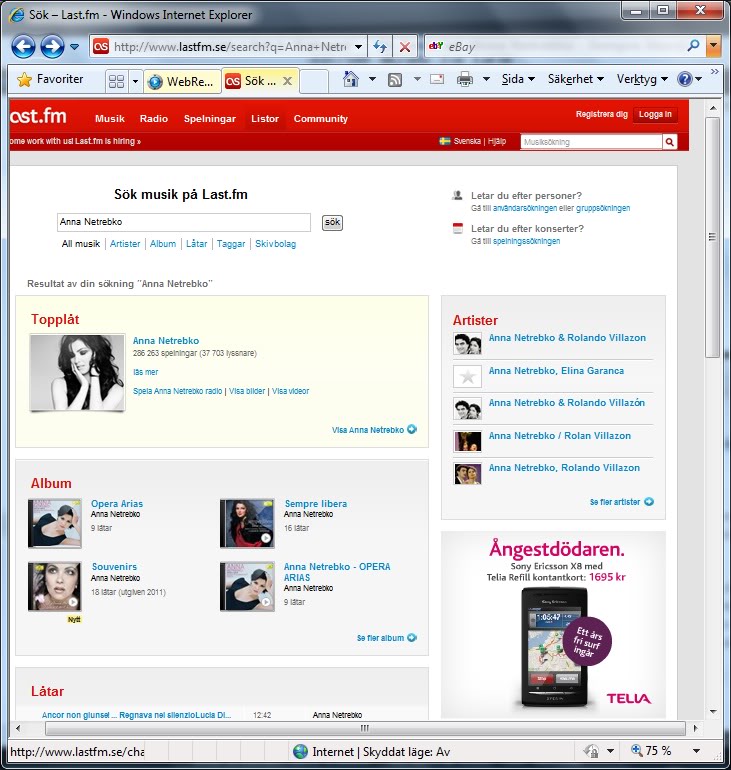The image size is (731, 770).
Task: Open Musik in Last.fm navigation
Action: [x=109, y=119]
